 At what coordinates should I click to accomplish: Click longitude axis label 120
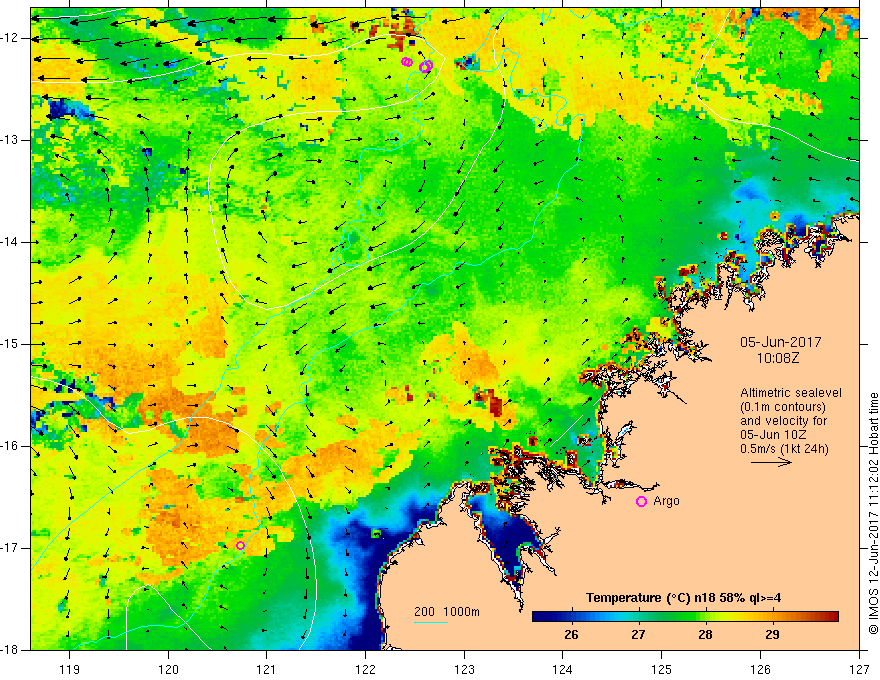click(x=168, y=669)
